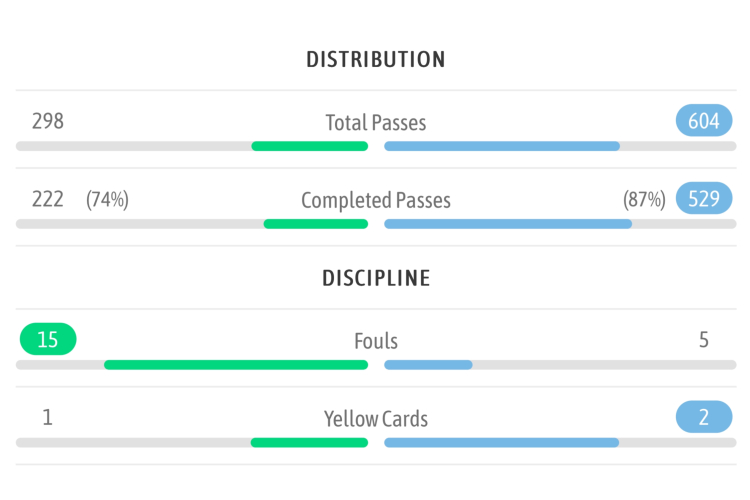Screen dimensions: 750x500
Task: Click the blue 604 total passes badge
Action: click(704, 121)
